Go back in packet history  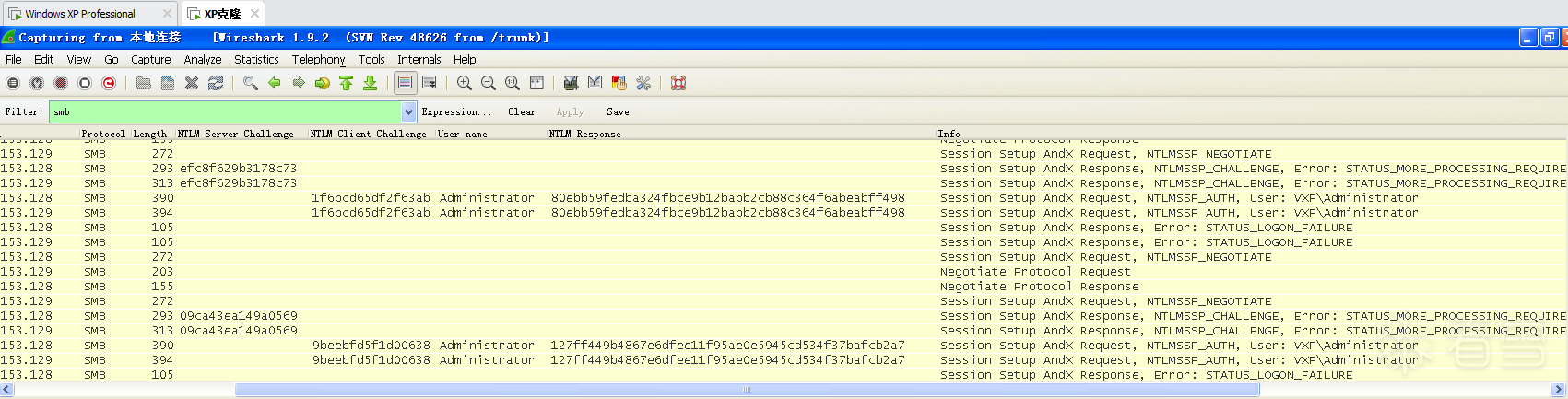click(x=275, y=83)
